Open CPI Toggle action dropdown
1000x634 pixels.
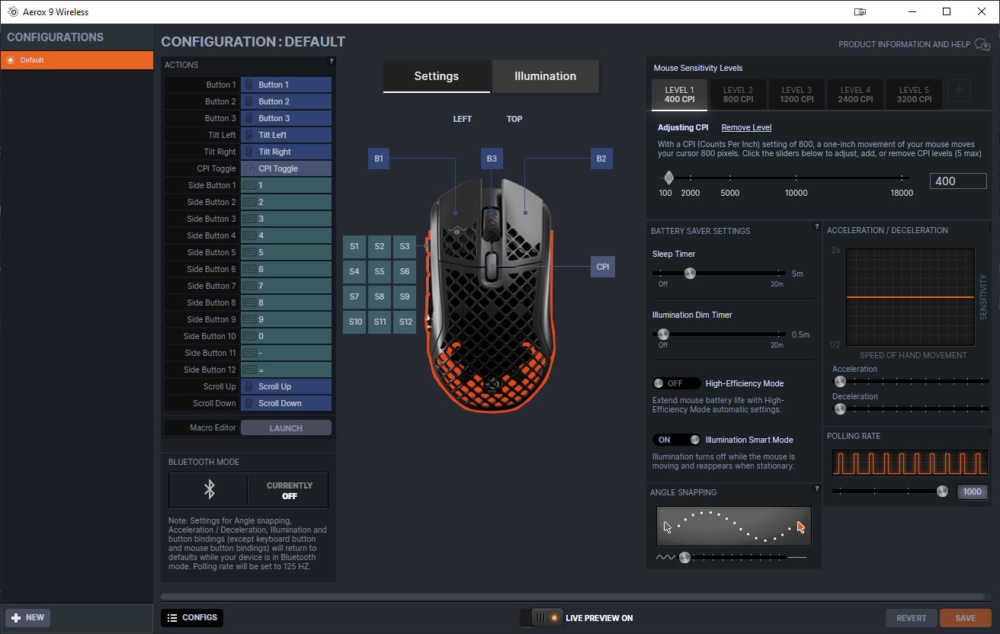tap(286, 168)
